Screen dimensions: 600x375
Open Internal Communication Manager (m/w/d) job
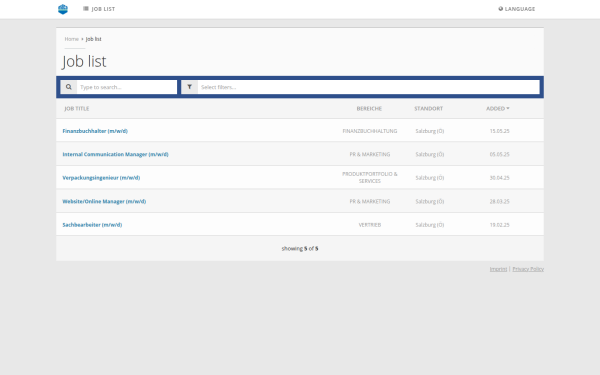tap(115, 154)
